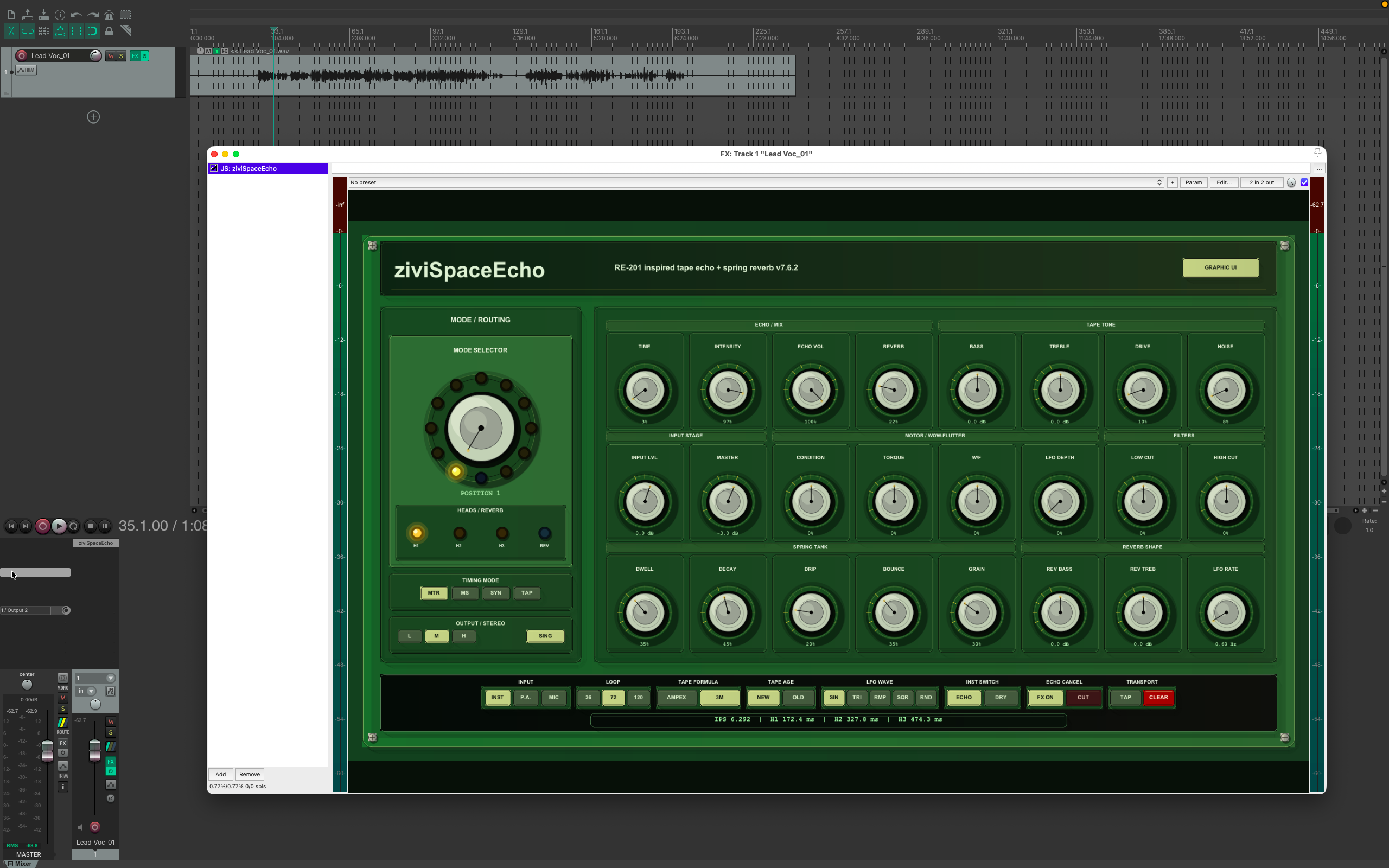Click the master track info icon in mixer

[62, 787]
